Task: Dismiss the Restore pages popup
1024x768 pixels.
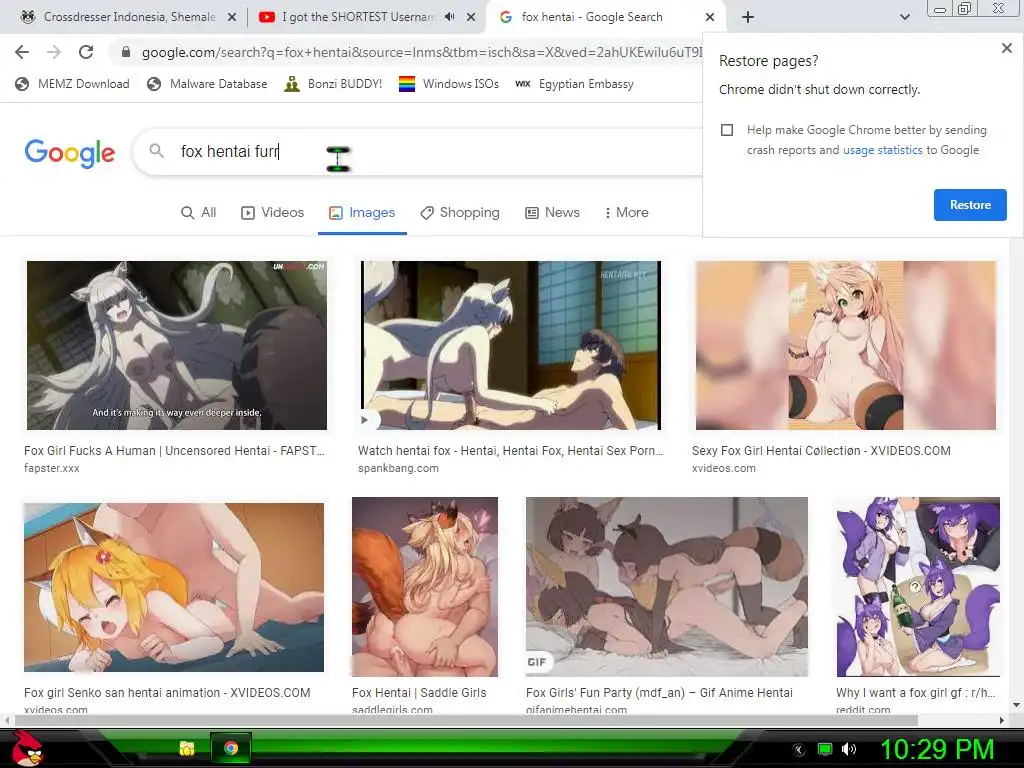Action: tap(1006, 48)
